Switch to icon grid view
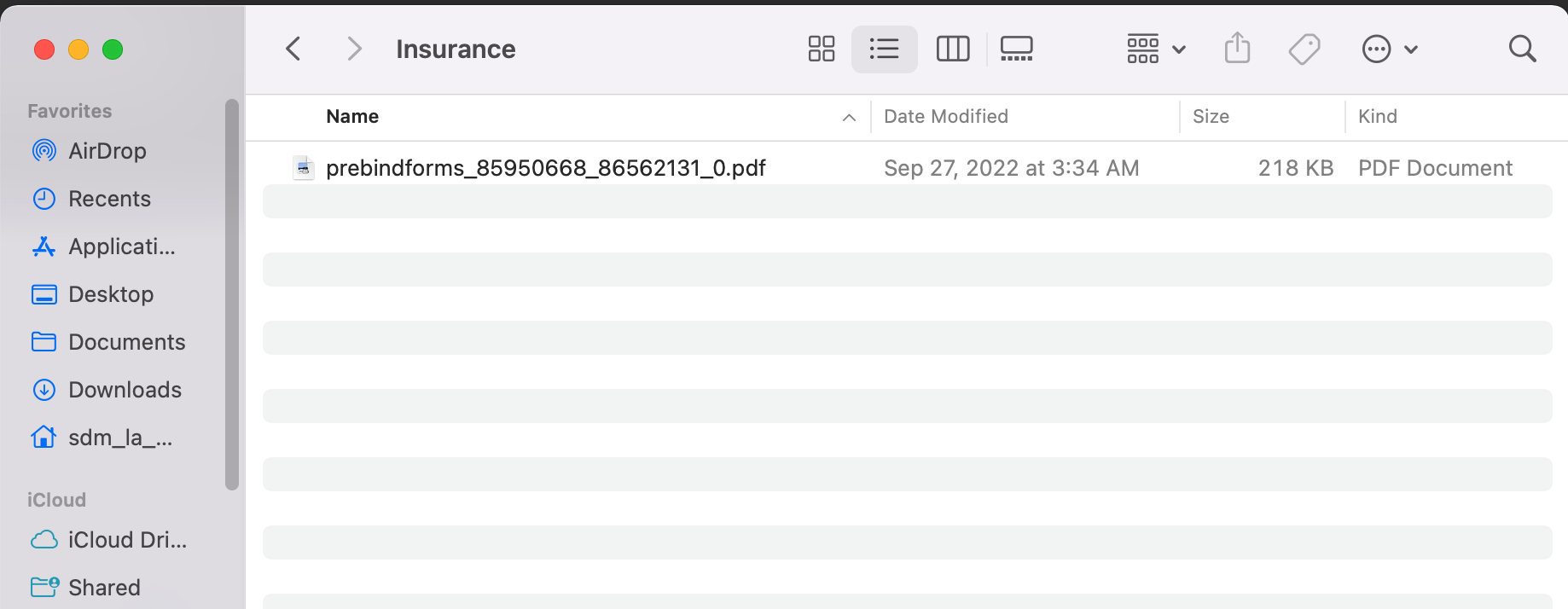 [821, 49]
